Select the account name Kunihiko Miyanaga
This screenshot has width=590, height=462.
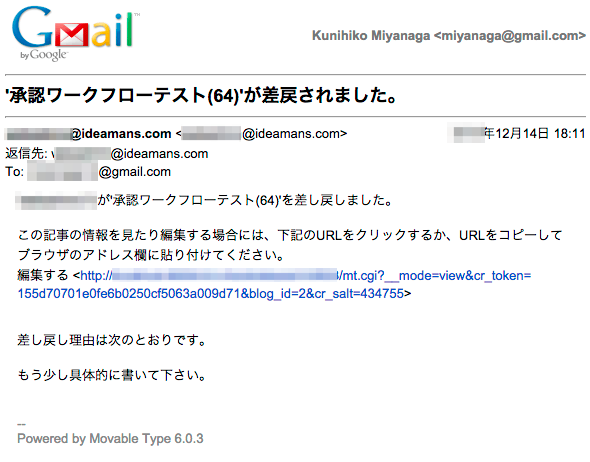pyautogui.click(x=371, y=35)
